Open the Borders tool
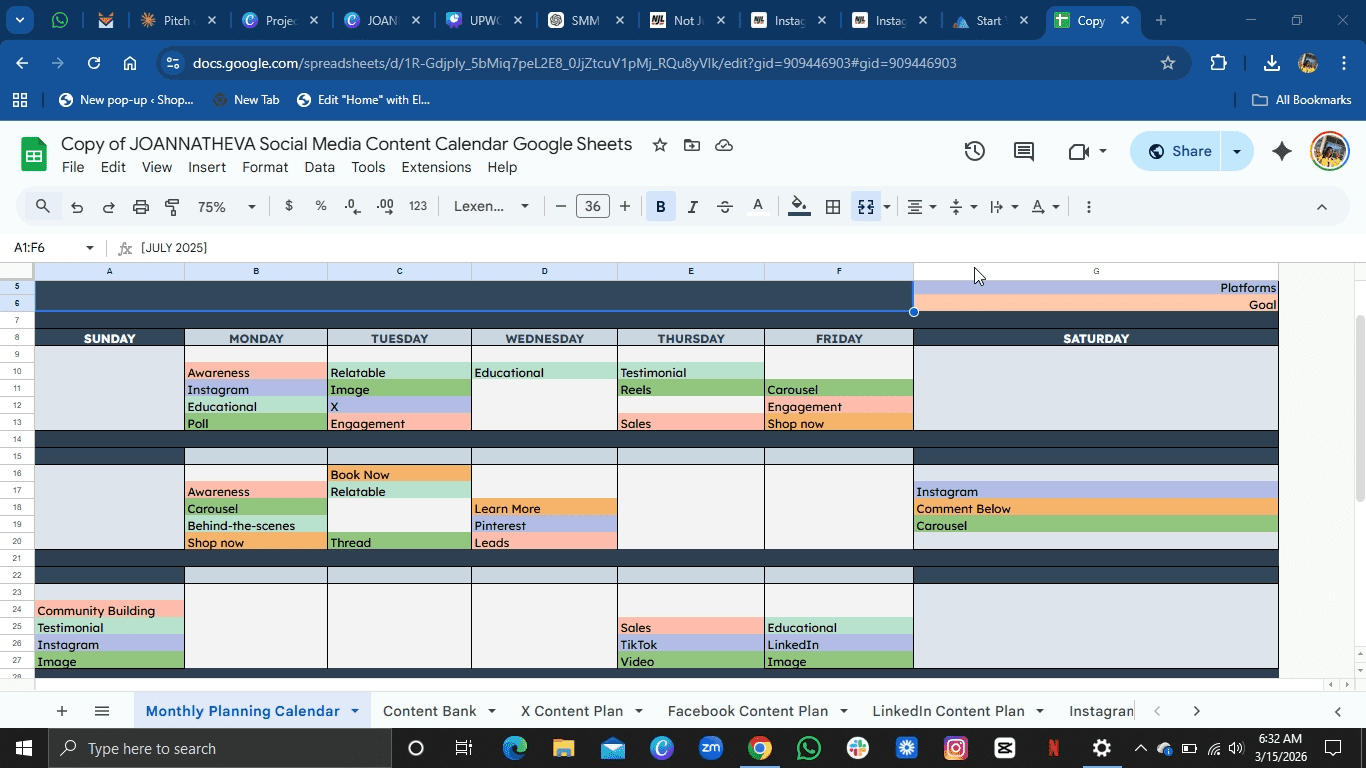Screen dimensions: 1366x768 [x=832, y=207]
